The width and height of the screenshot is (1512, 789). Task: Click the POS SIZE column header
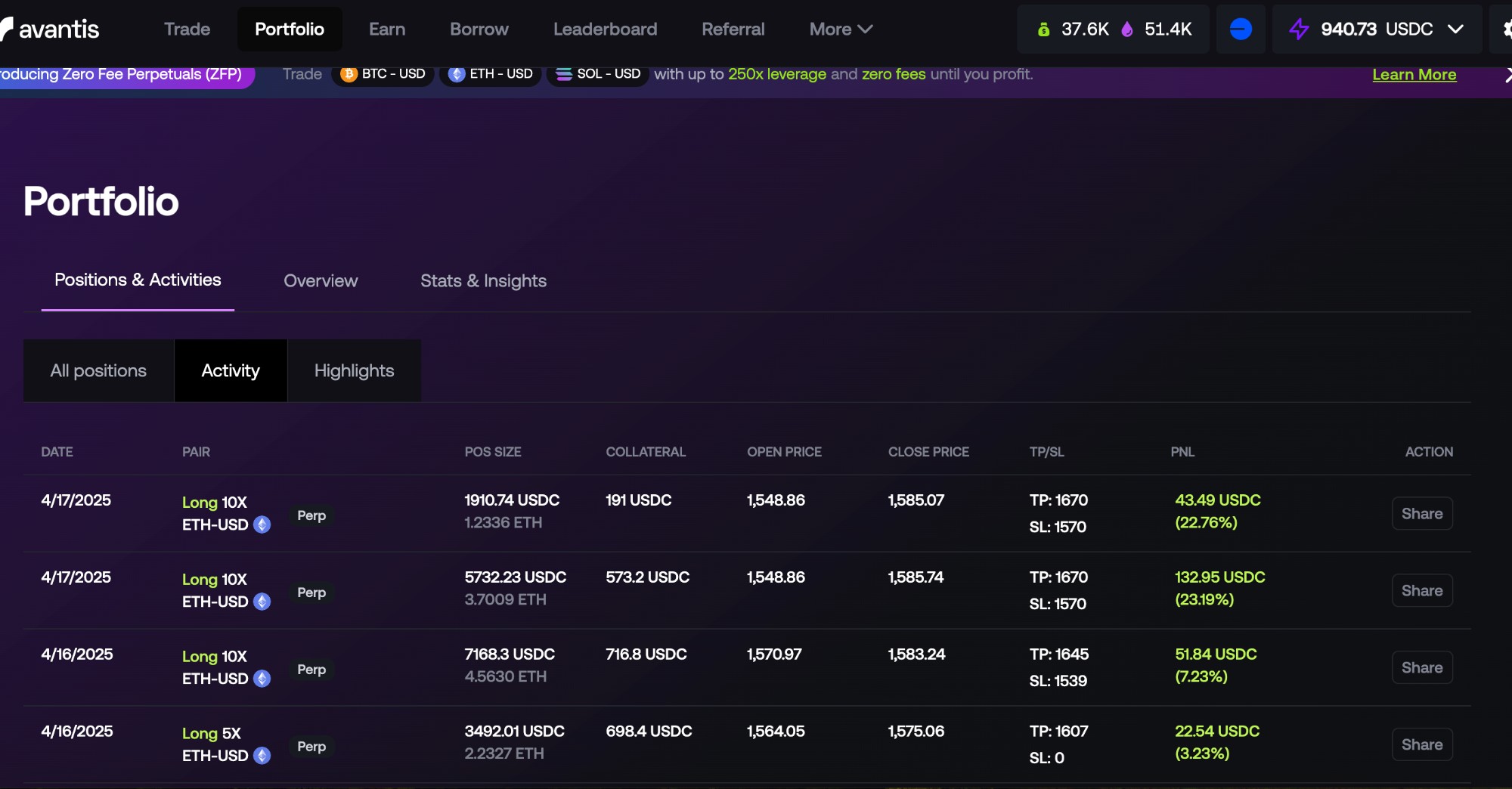(x=493, y=452)
